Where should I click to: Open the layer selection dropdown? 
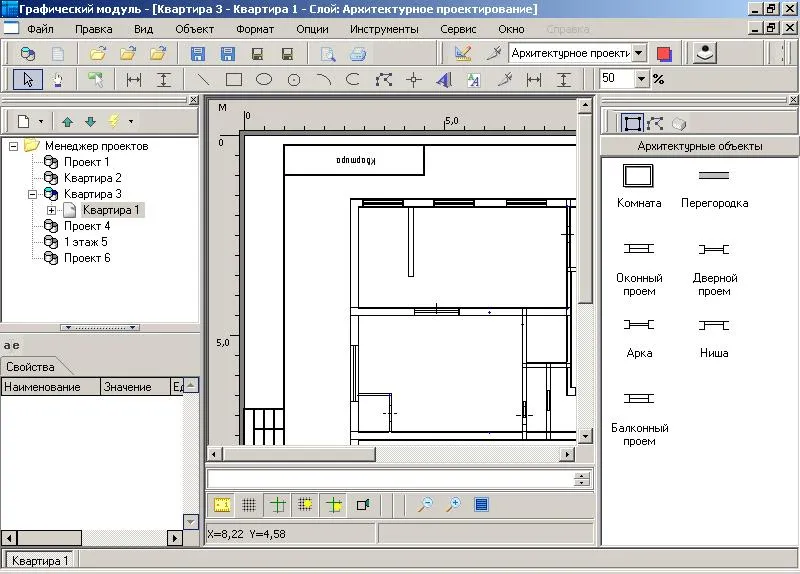639,53
